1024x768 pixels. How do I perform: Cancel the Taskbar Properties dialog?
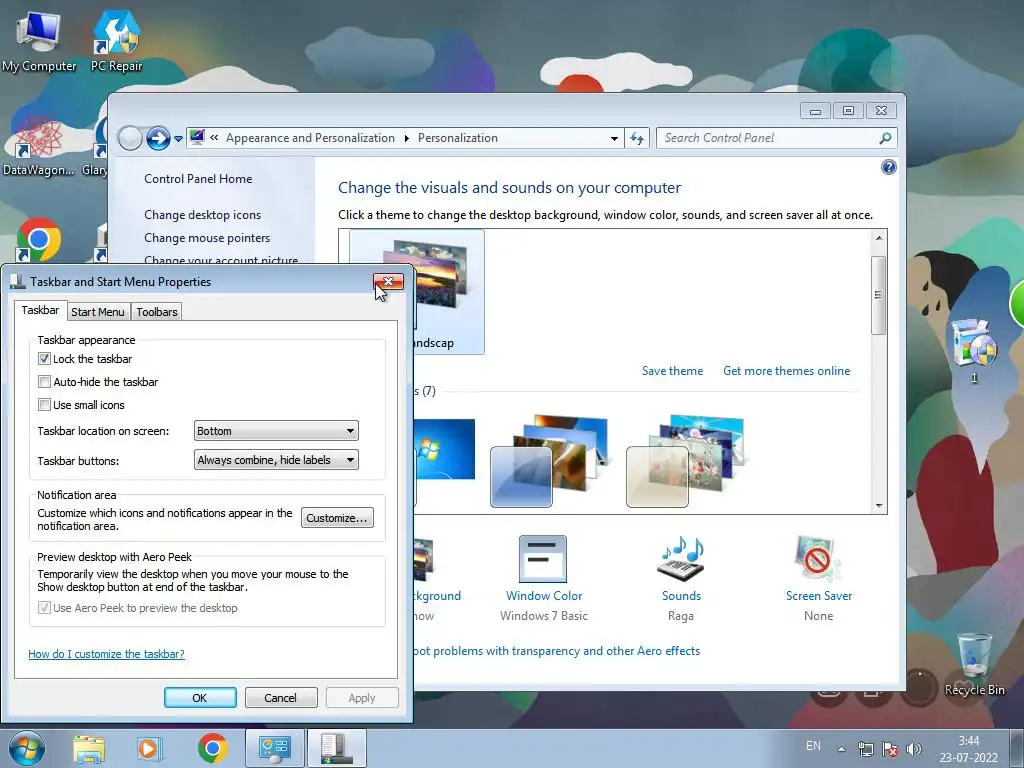281,697
